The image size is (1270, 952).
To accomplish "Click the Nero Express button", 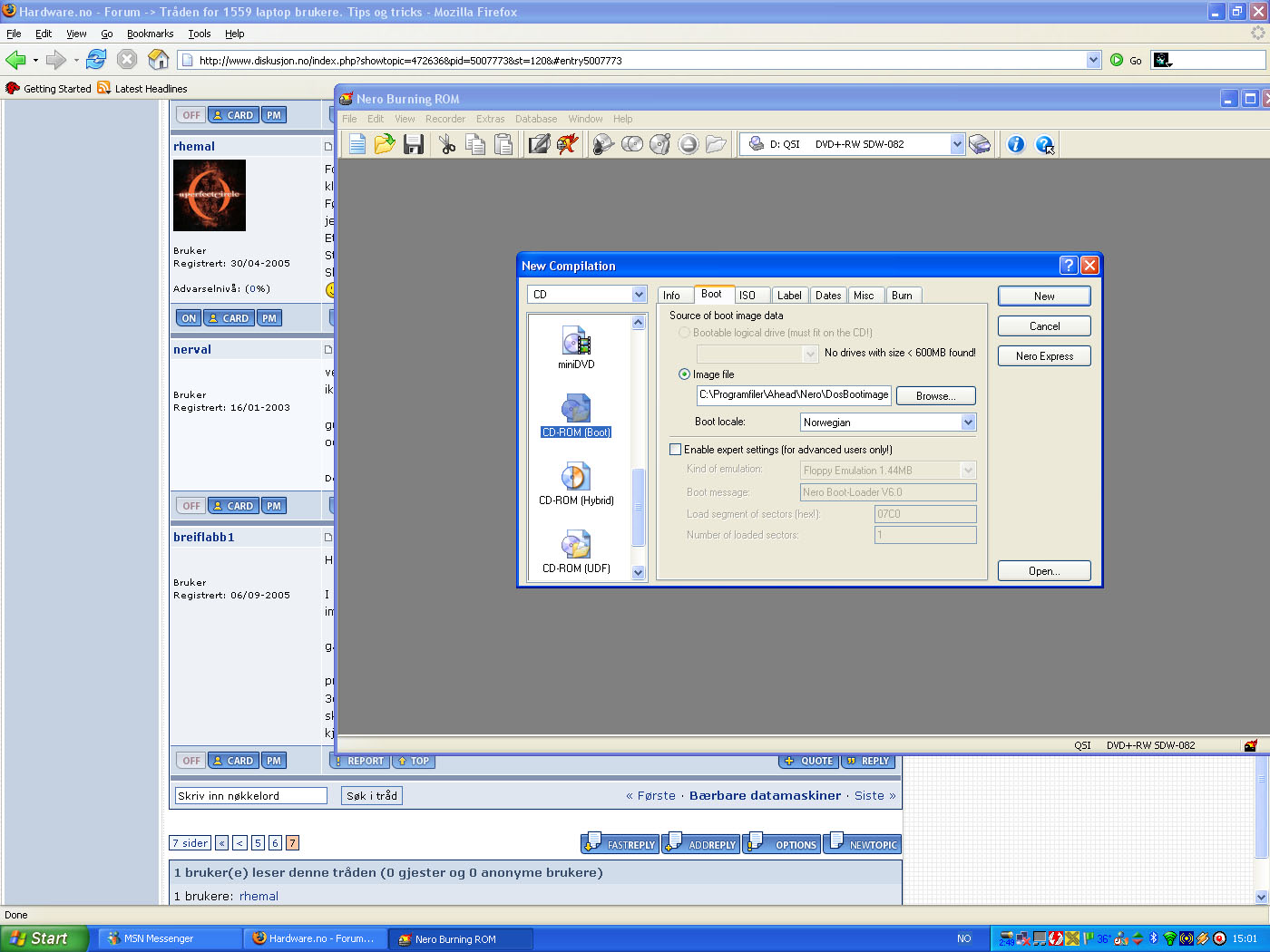I will 1044,356.
